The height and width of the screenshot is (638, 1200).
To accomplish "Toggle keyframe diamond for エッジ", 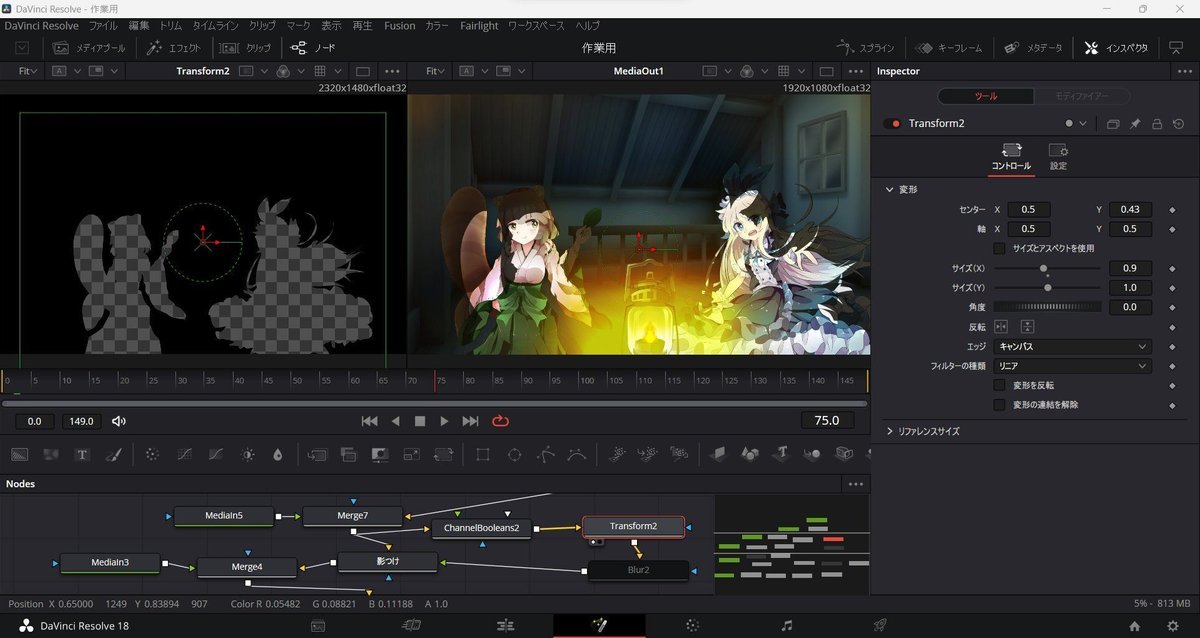I will click(1171, 347).
